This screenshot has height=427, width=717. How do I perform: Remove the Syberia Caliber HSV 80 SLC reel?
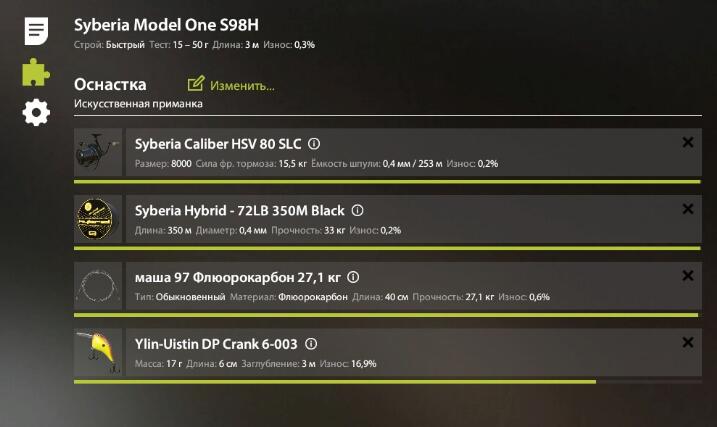[x=688, y=142]
